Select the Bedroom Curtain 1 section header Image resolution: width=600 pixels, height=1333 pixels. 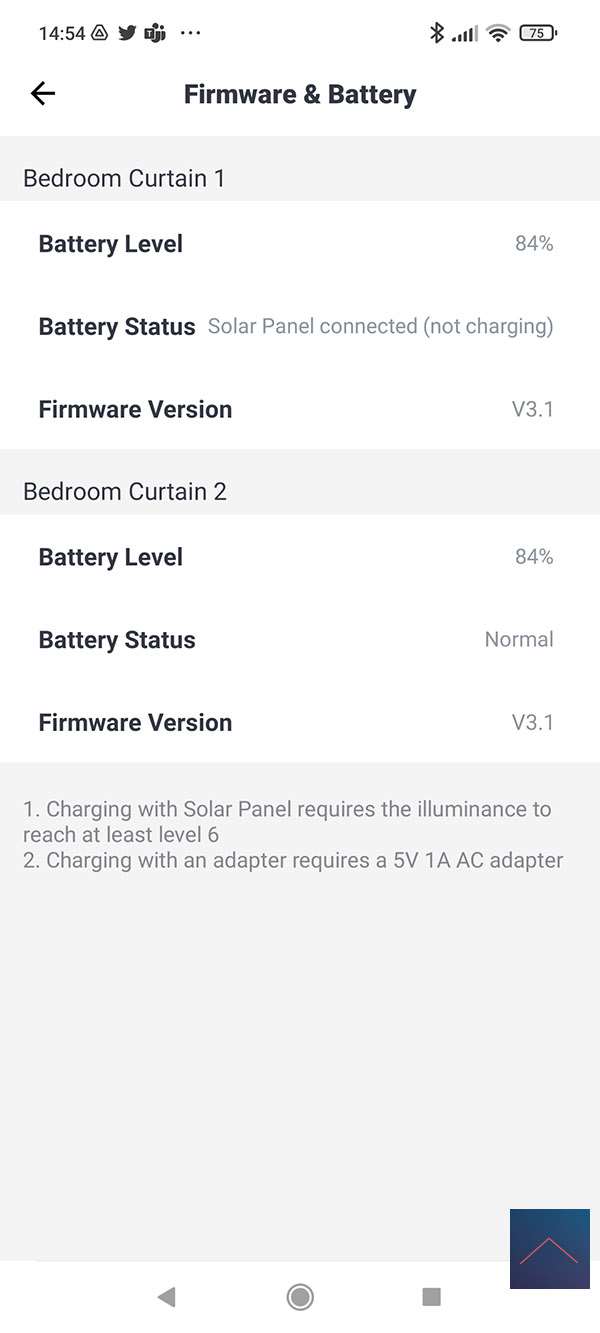click(124, 178)
